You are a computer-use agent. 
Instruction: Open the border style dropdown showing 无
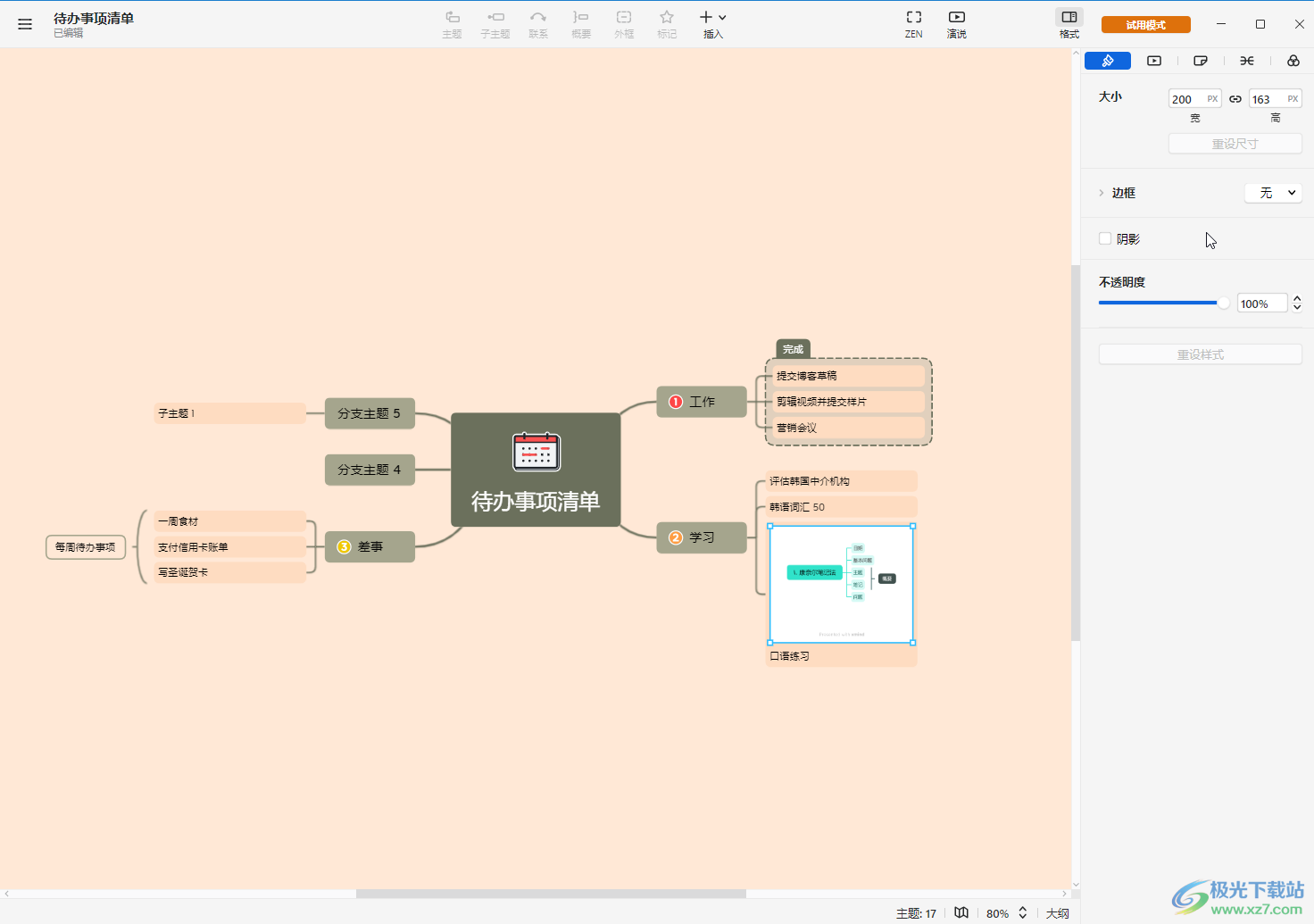click(1273, 193)
